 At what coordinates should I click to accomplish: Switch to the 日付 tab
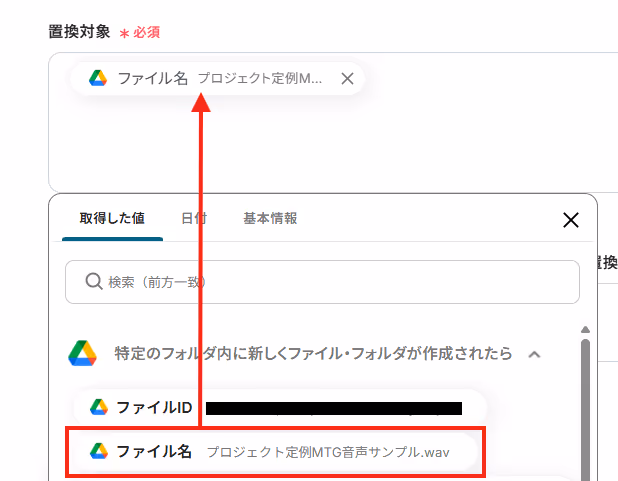tap(194, 218)
